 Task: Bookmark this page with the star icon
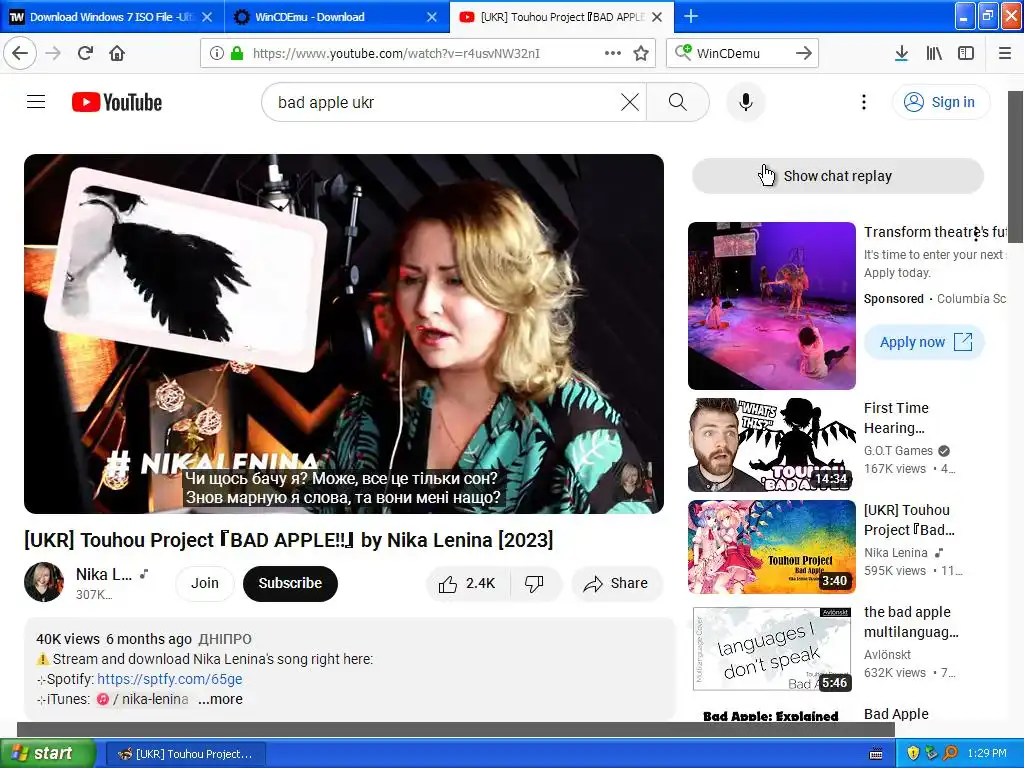[x=641, y=53]
